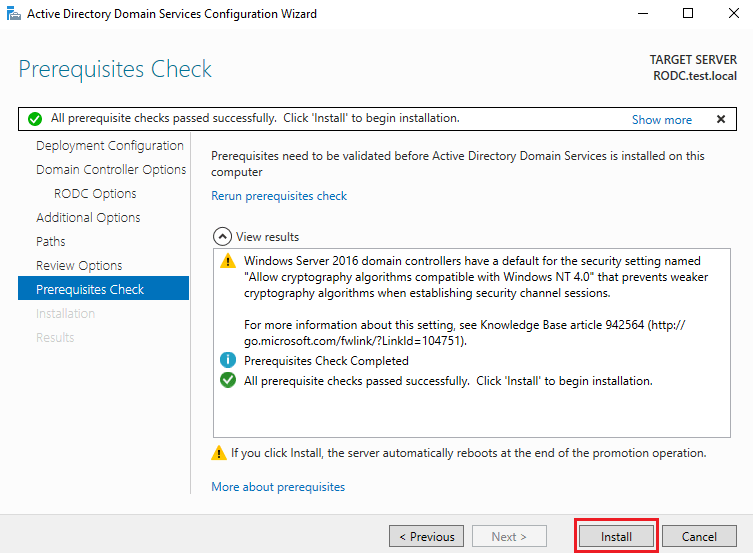The height and width of the screenshot is (553, 753).
Task: Click the green success icon in the results list
Action: tap(228, 381)
